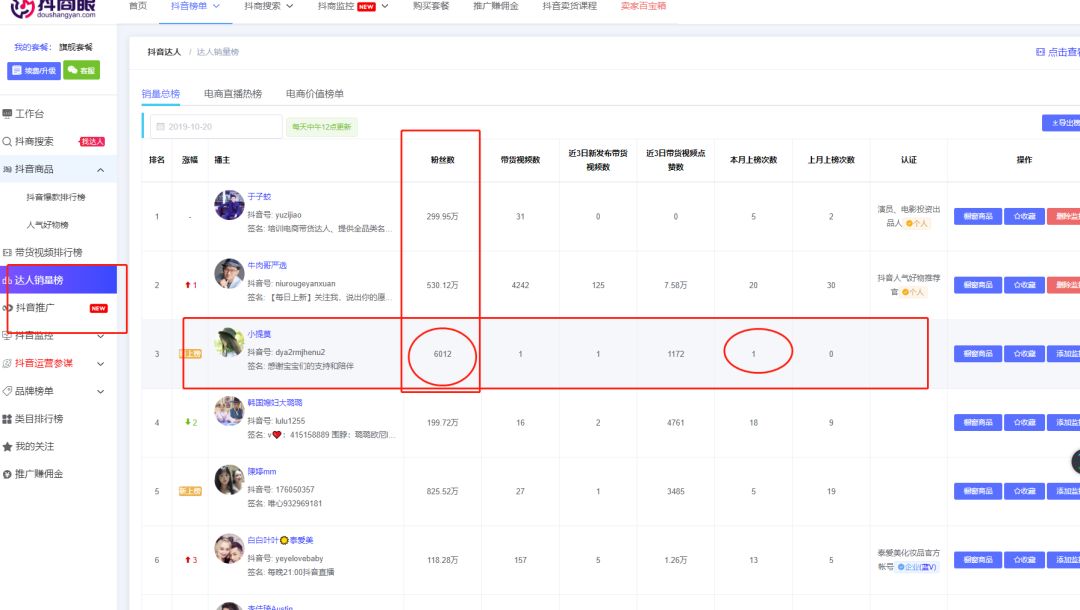Open avatar of 小楼莫 row

tap(229, 342)
